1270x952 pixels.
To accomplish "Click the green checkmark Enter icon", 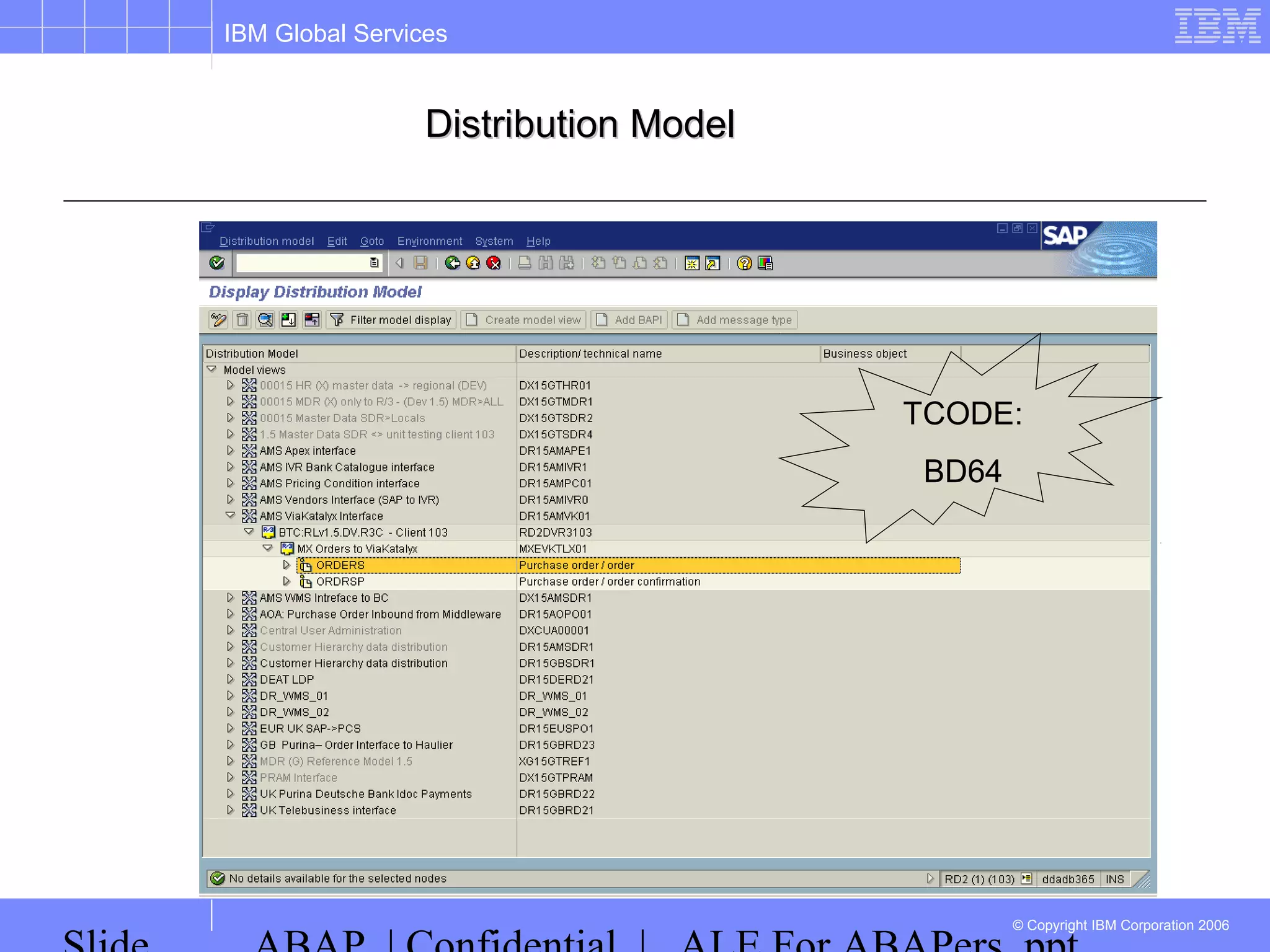I will [217, 263].
